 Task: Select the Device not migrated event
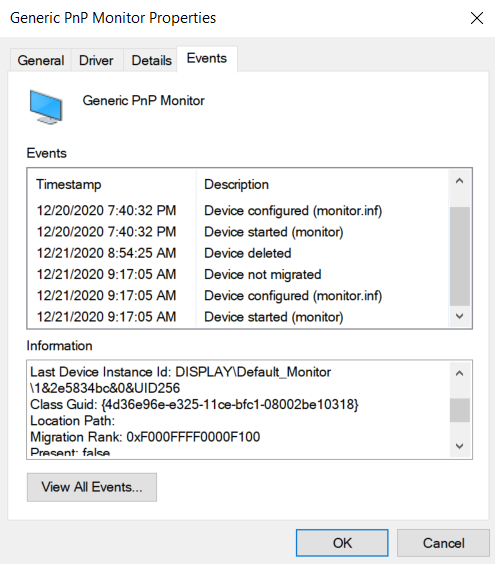click(x=238, y=274)
